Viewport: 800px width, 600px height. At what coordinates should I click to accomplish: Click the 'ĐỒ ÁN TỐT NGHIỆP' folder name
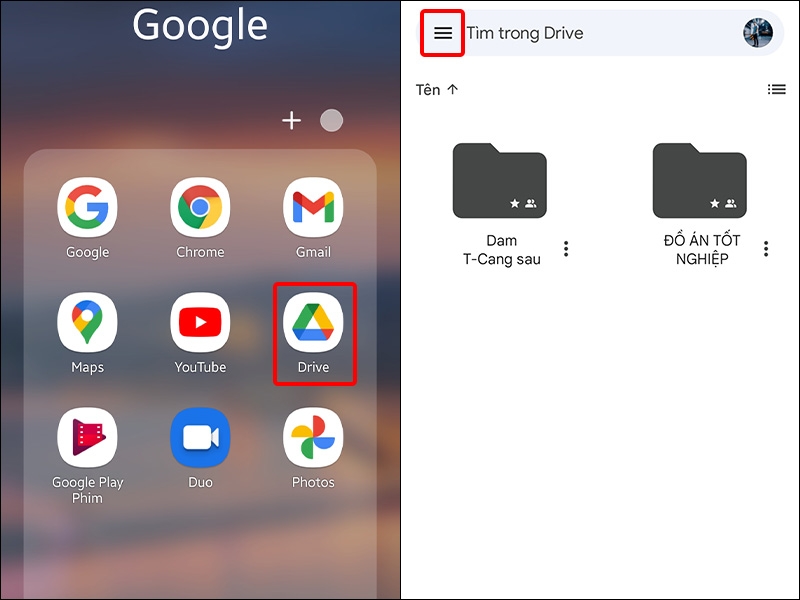tap(702, 249)
